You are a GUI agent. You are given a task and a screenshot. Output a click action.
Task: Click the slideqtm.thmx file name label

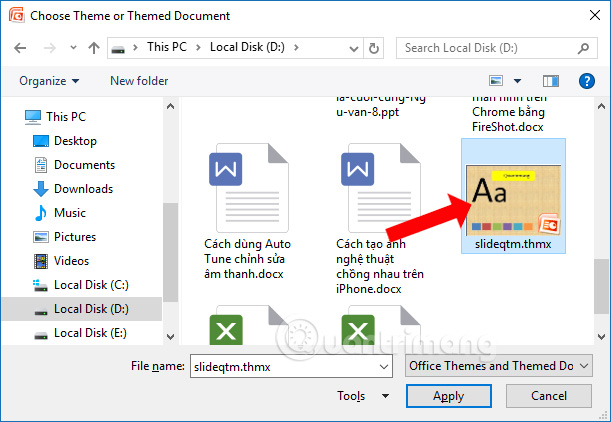pos(513,244)
